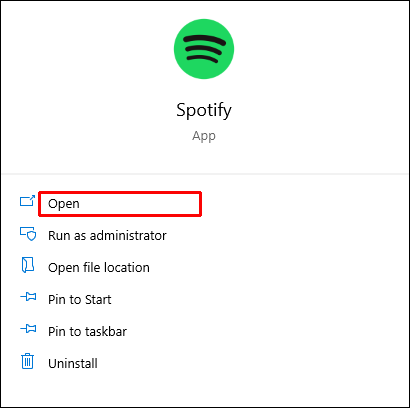Click the Spotify app name text
Image resolution: width=410 pixels, height=408 pixels.
point(204,110)
